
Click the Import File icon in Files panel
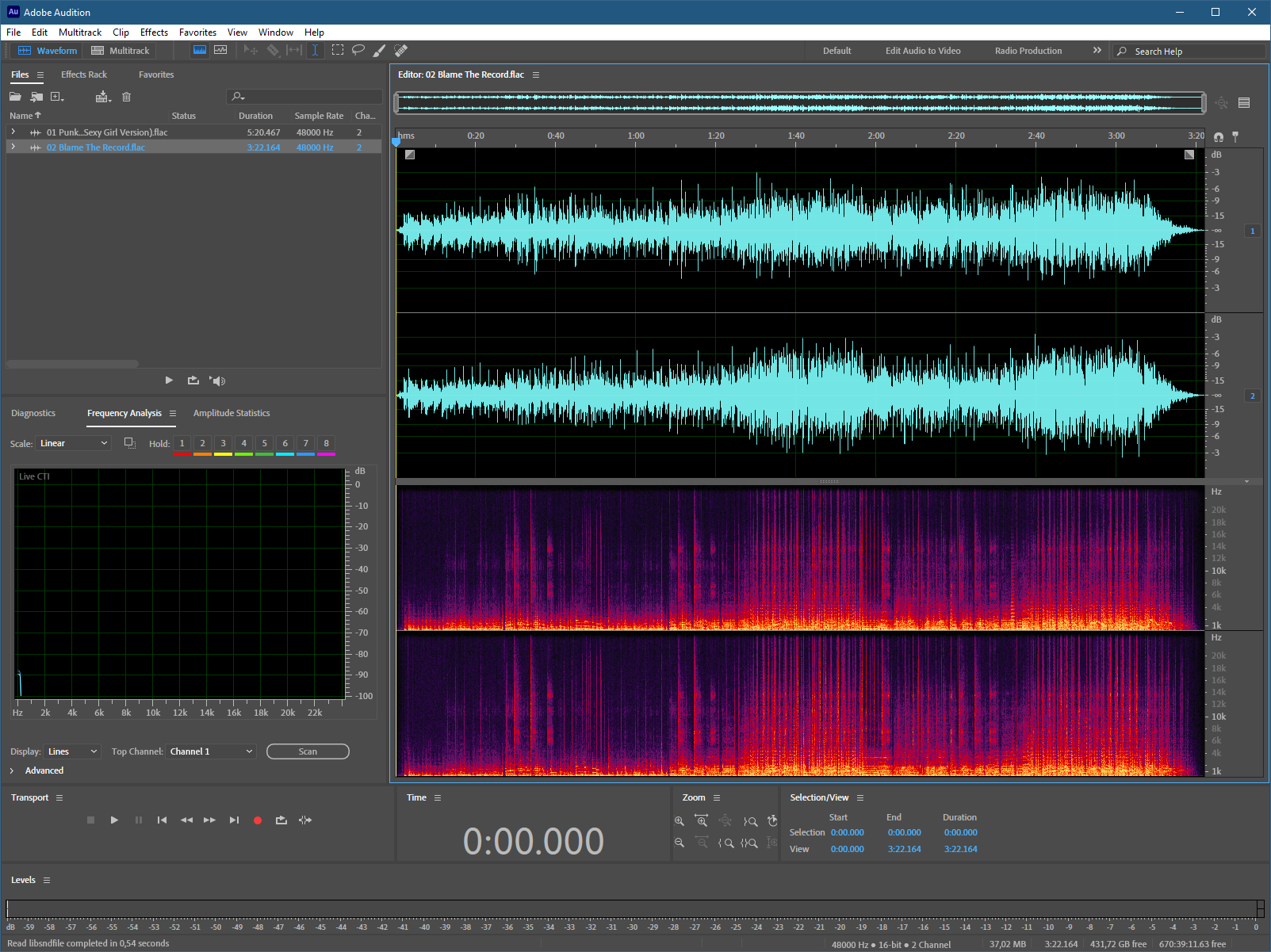pyautogui.click(x=36, y=97)
